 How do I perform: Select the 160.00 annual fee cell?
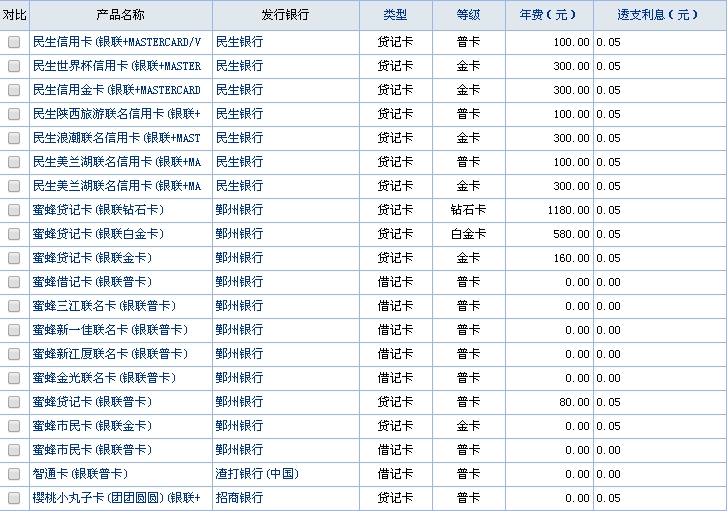point(549,258)
